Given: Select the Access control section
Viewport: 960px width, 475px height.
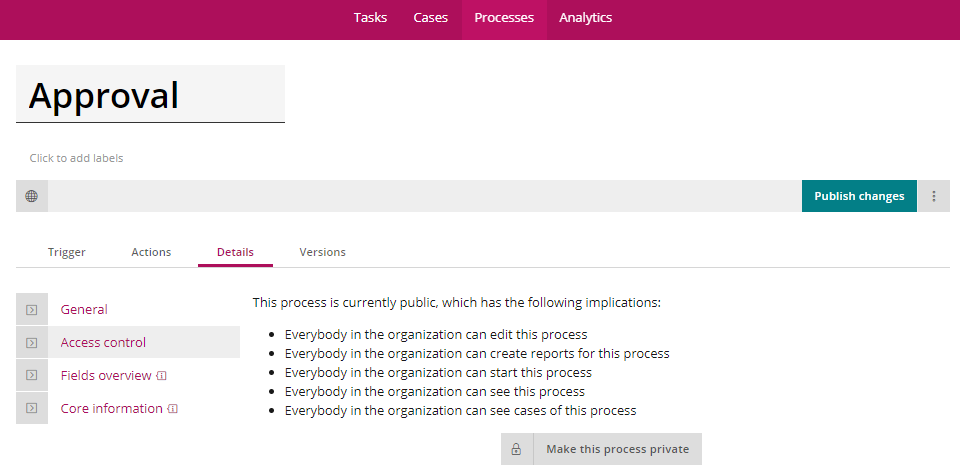Looking at the screenshot, I should click(x=103, y=343).
